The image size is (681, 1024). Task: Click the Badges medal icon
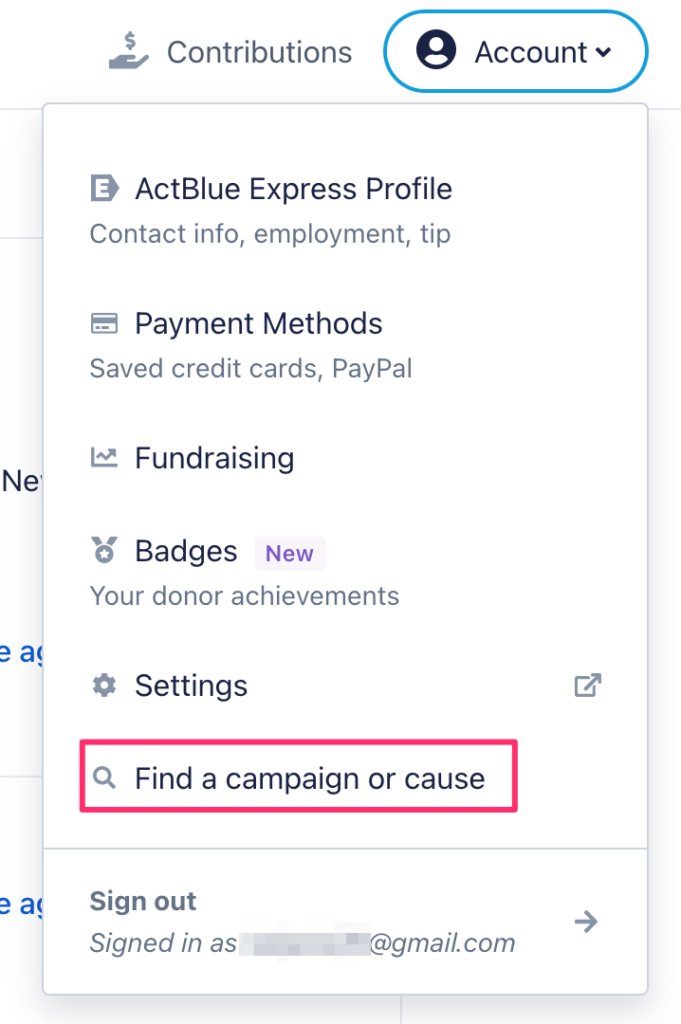point(104,550)
